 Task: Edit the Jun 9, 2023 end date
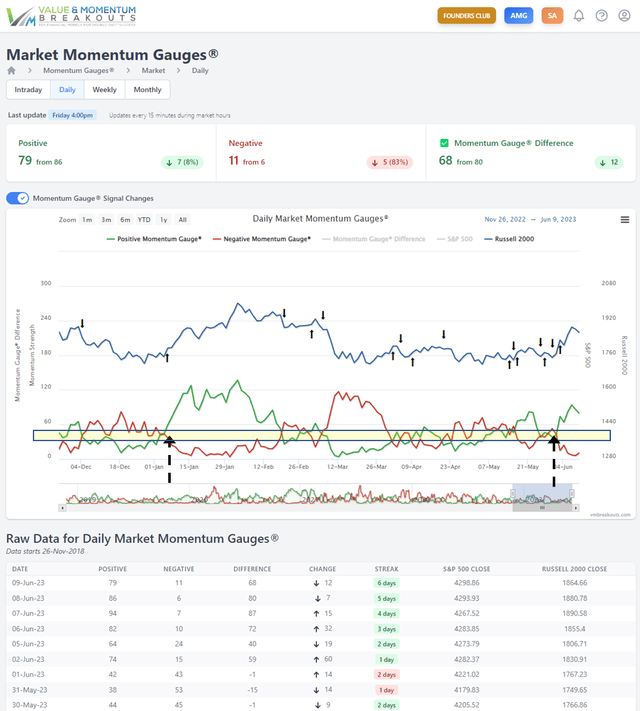pyautogui.click(x=558, y=219)
